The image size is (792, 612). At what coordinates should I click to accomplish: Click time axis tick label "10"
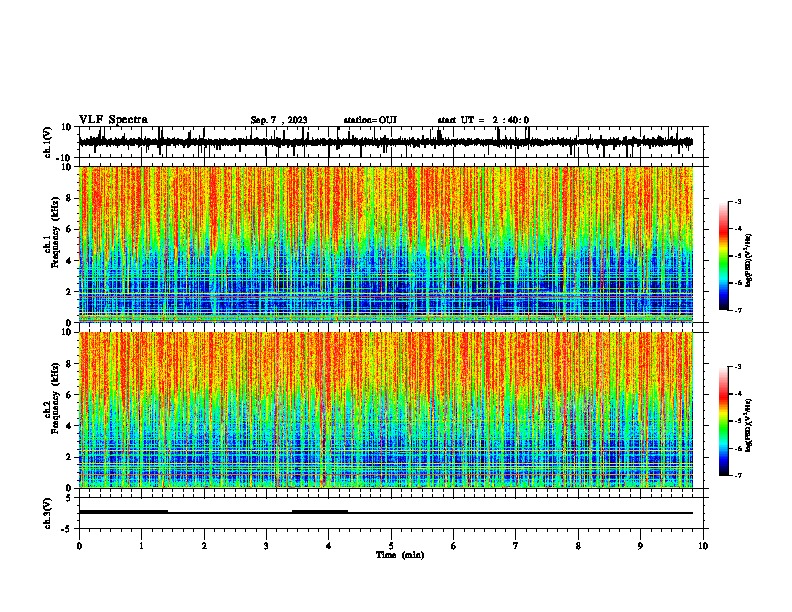tap(703, 546)
